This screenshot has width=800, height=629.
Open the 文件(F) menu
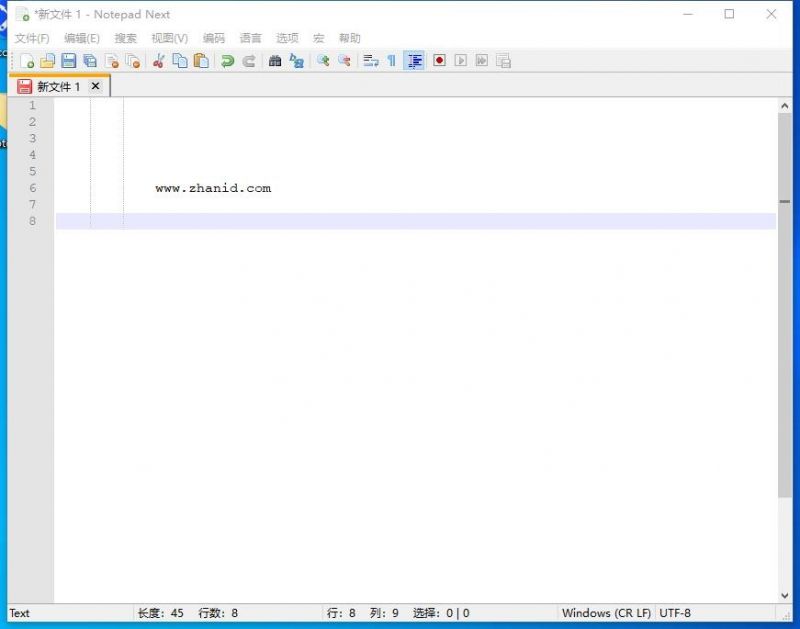coord(32,38)
